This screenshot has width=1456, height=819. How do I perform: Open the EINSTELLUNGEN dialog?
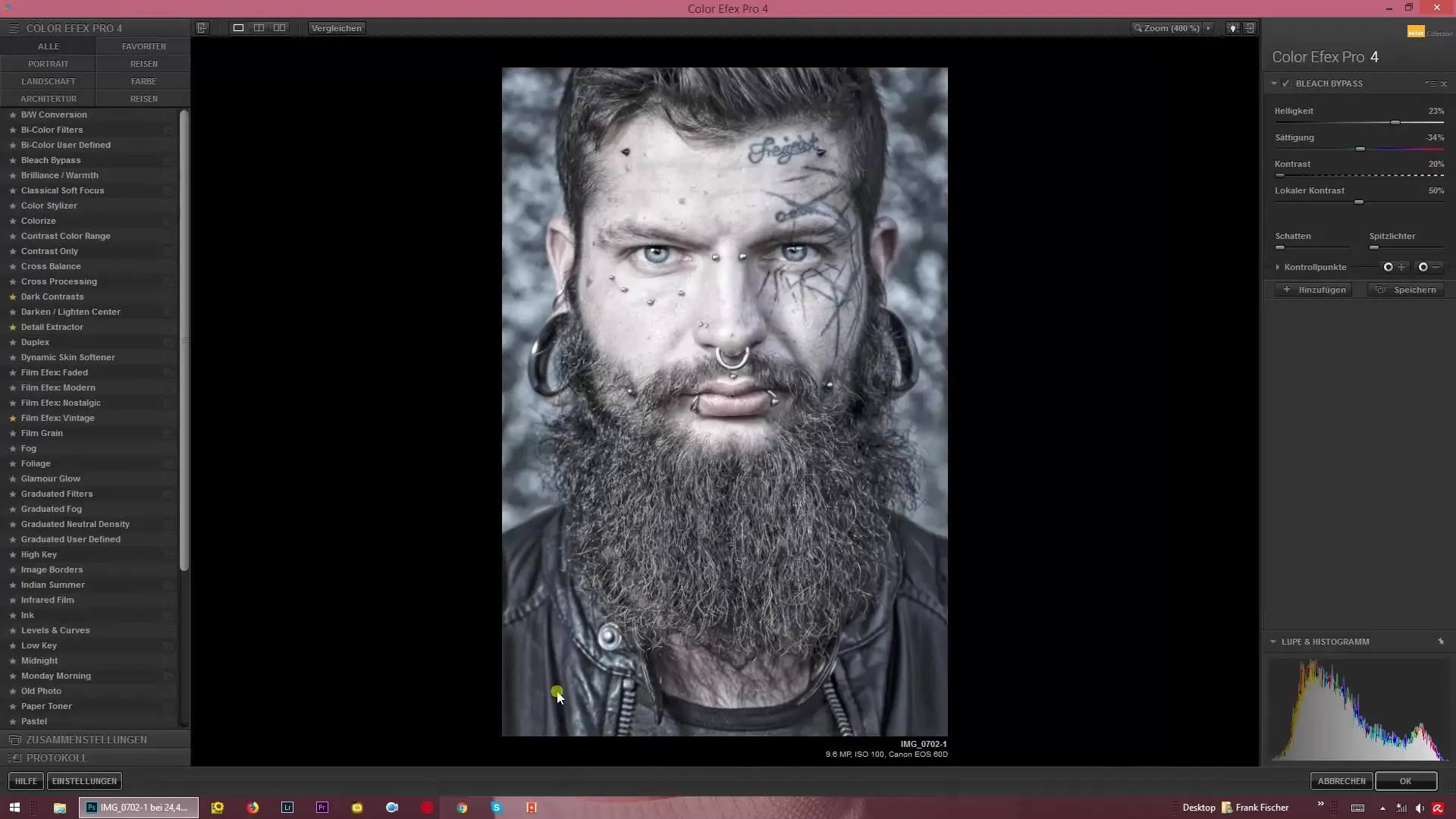pyautogui.click(x=84, y=781)
